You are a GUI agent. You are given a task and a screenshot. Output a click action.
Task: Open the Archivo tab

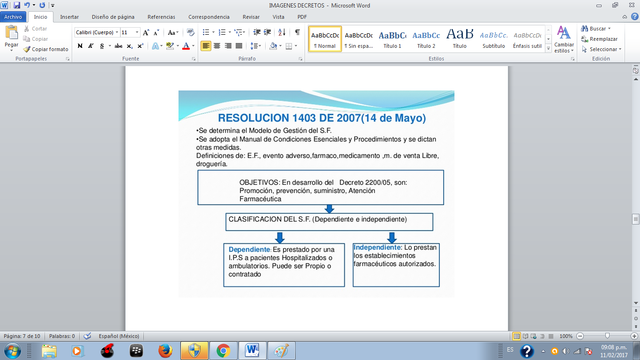click(x=13, y=17)
